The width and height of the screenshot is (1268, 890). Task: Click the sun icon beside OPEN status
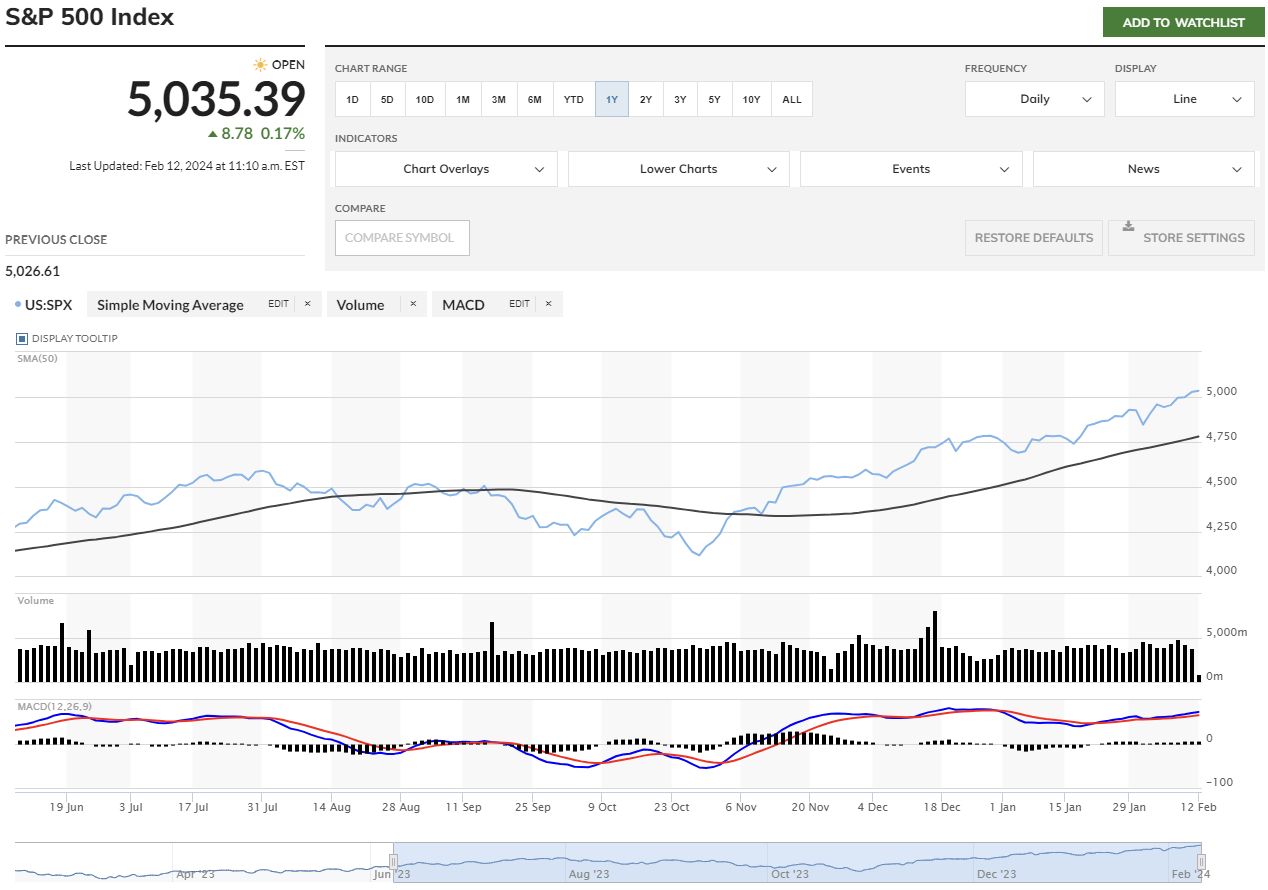pyautogui.click(x=260, y=65)
